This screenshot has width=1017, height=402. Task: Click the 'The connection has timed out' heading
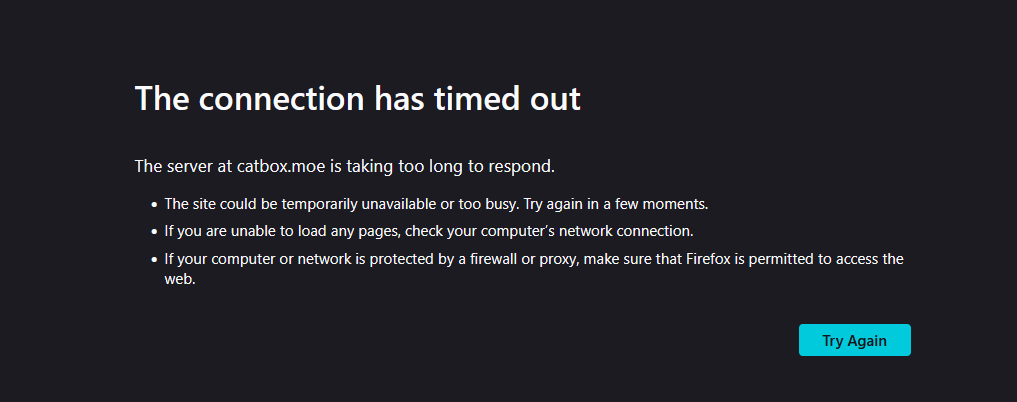(x=357, y=99)
